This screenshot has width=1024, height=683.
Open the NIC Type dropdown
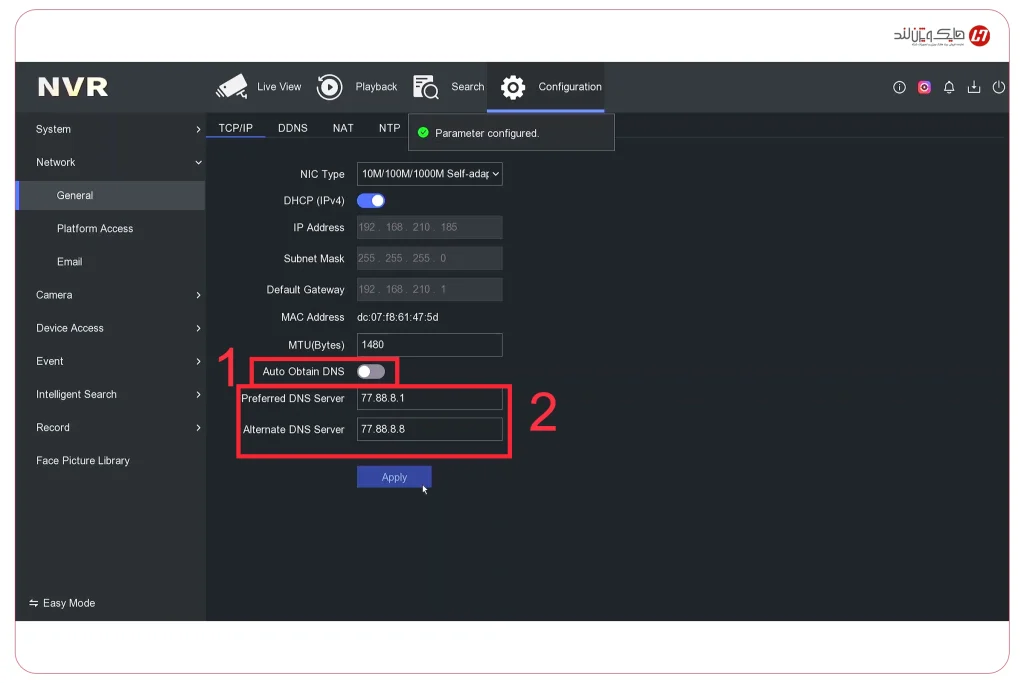coord(429,173)
